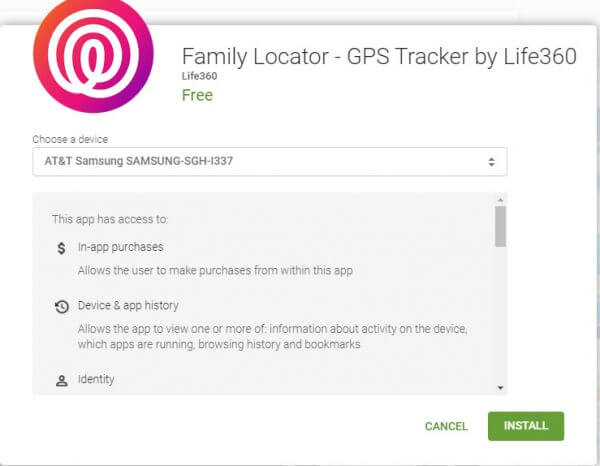Click the 'This app has access to' text
This screenshot has height=466, width=600.
110,219
